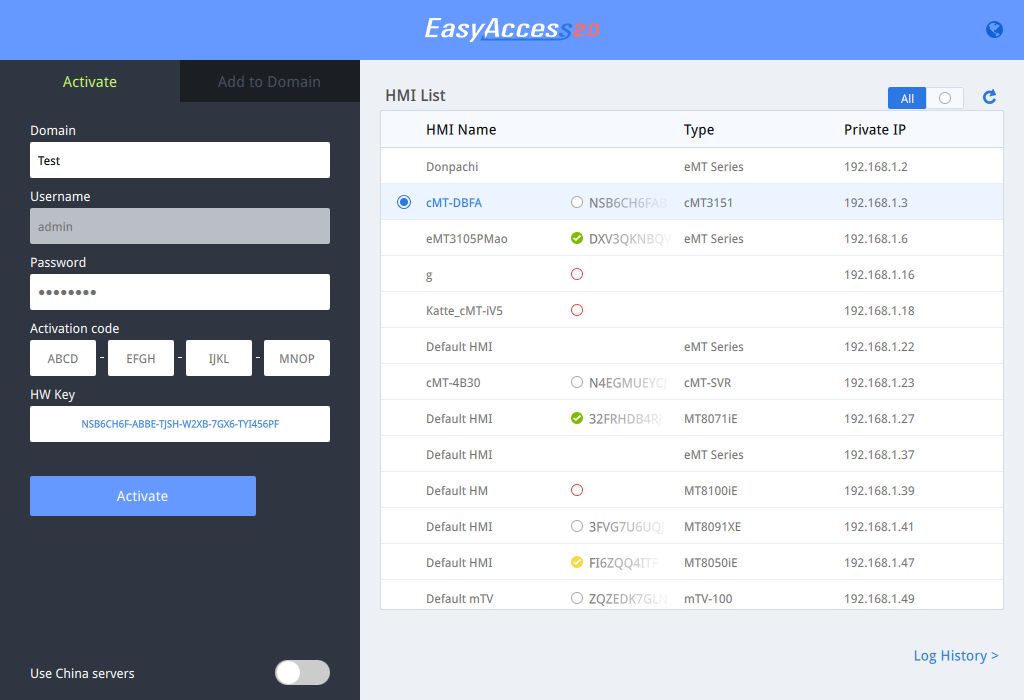Click green check status for eMT3105PMao
The height and width of the screenshot is (700, 1024).
[577, 238]
